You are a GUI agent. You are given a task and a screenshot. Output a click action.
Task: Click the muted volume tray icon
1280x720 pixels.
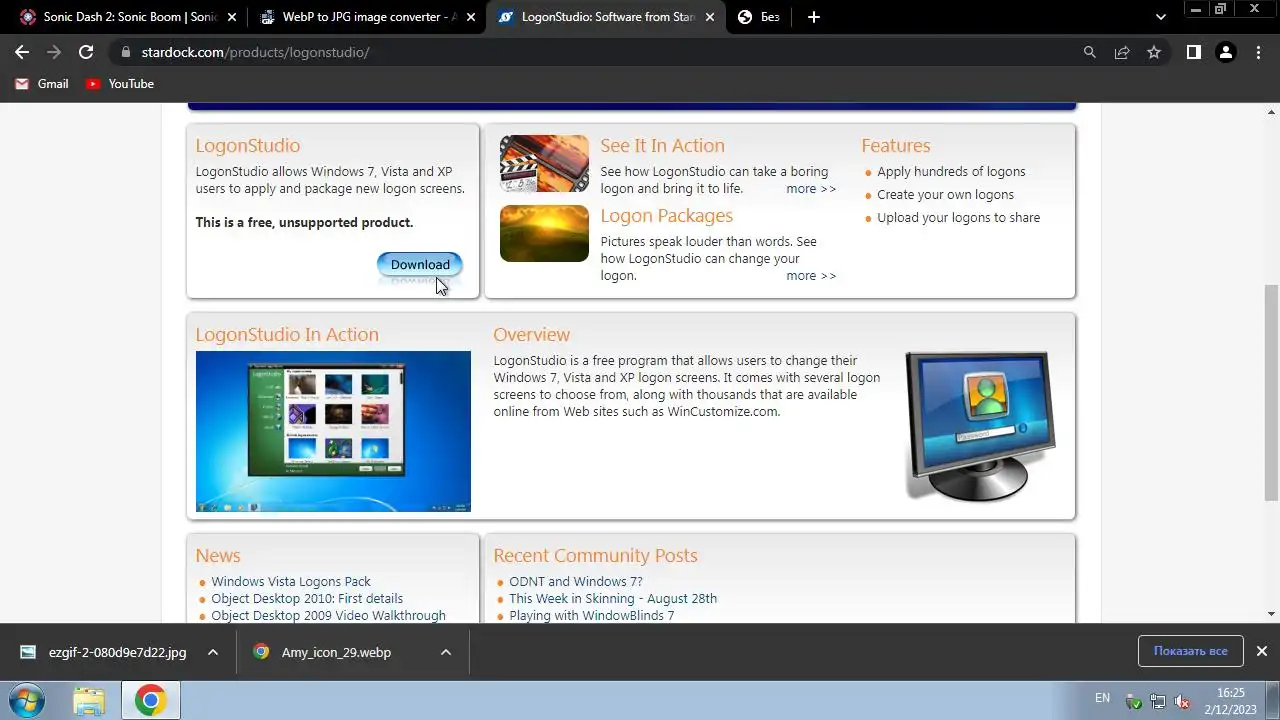point(1183,701)
